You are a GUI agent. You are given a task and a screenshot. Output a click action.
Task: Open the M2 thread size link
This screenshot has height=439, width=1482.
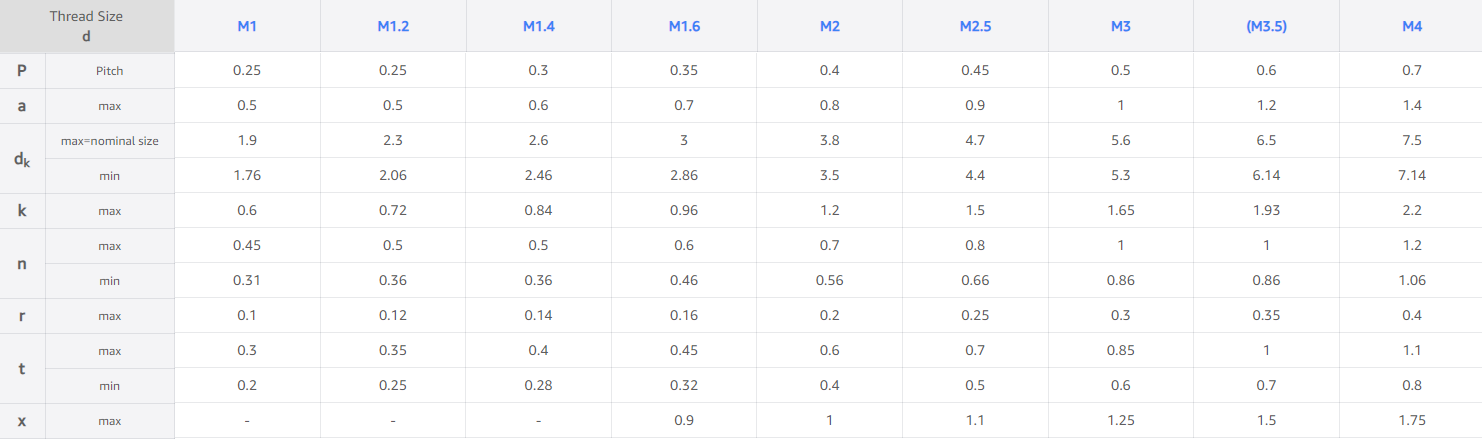tap(830, 26)
